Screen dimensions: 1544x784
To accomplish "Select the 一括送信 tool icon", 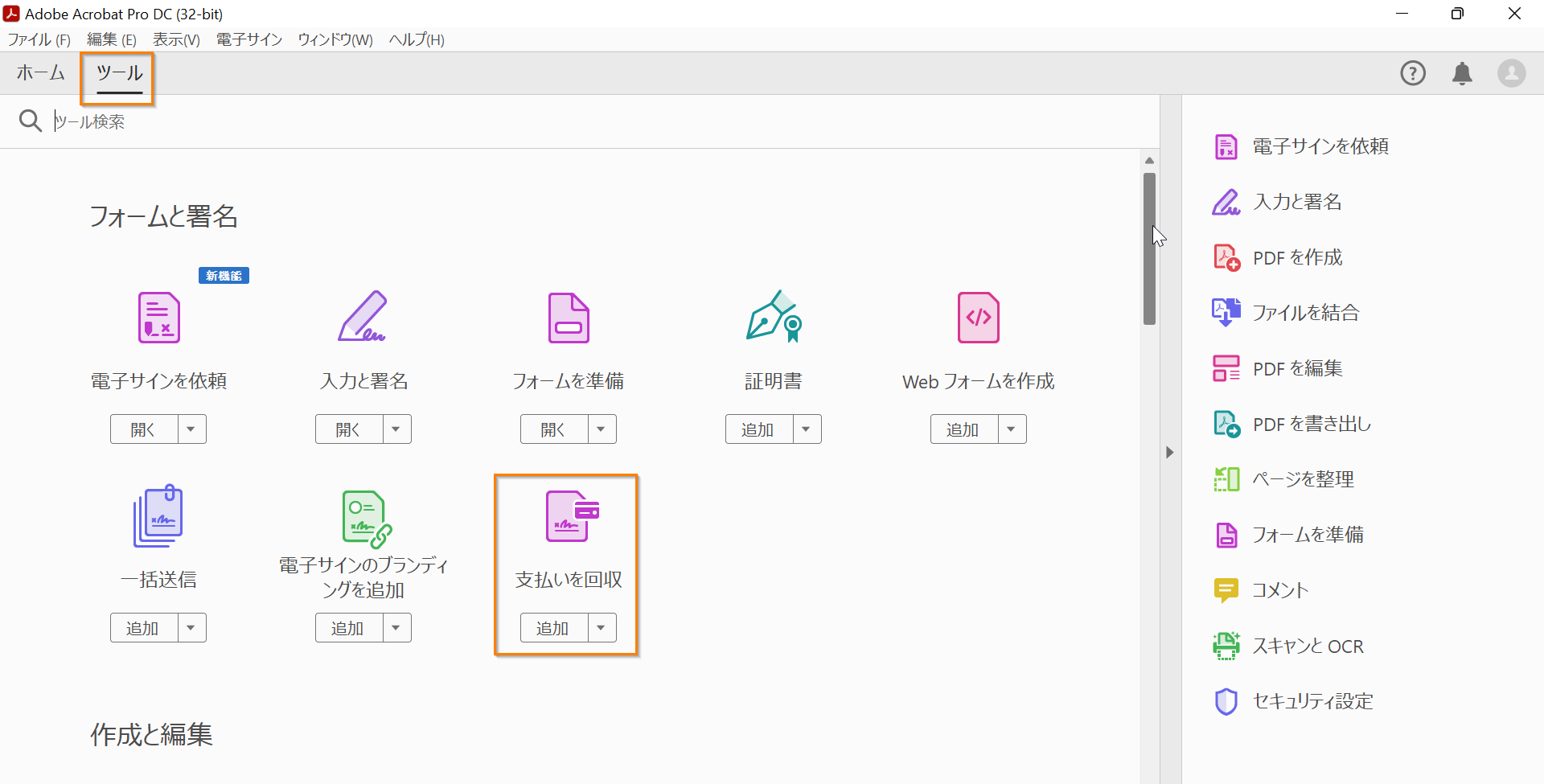I will tap(158, 515).
